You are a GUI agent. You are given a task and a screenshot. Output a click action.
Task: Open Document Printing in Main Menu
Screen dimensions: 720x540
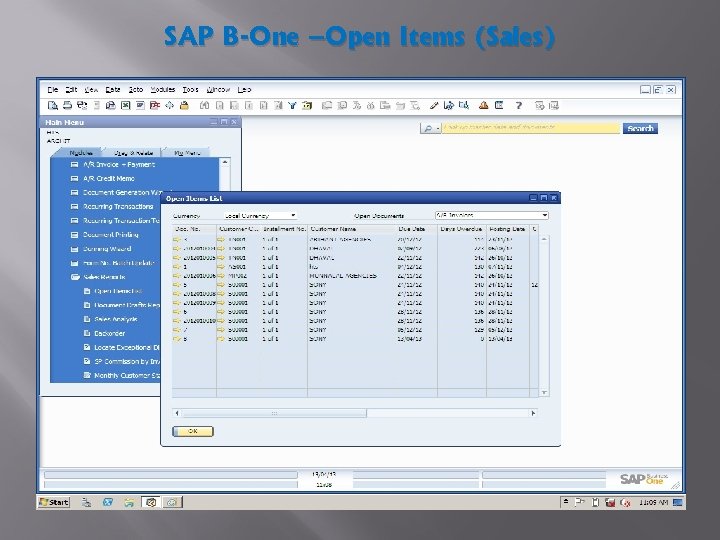pyautogui.click(x=111, y=235)
